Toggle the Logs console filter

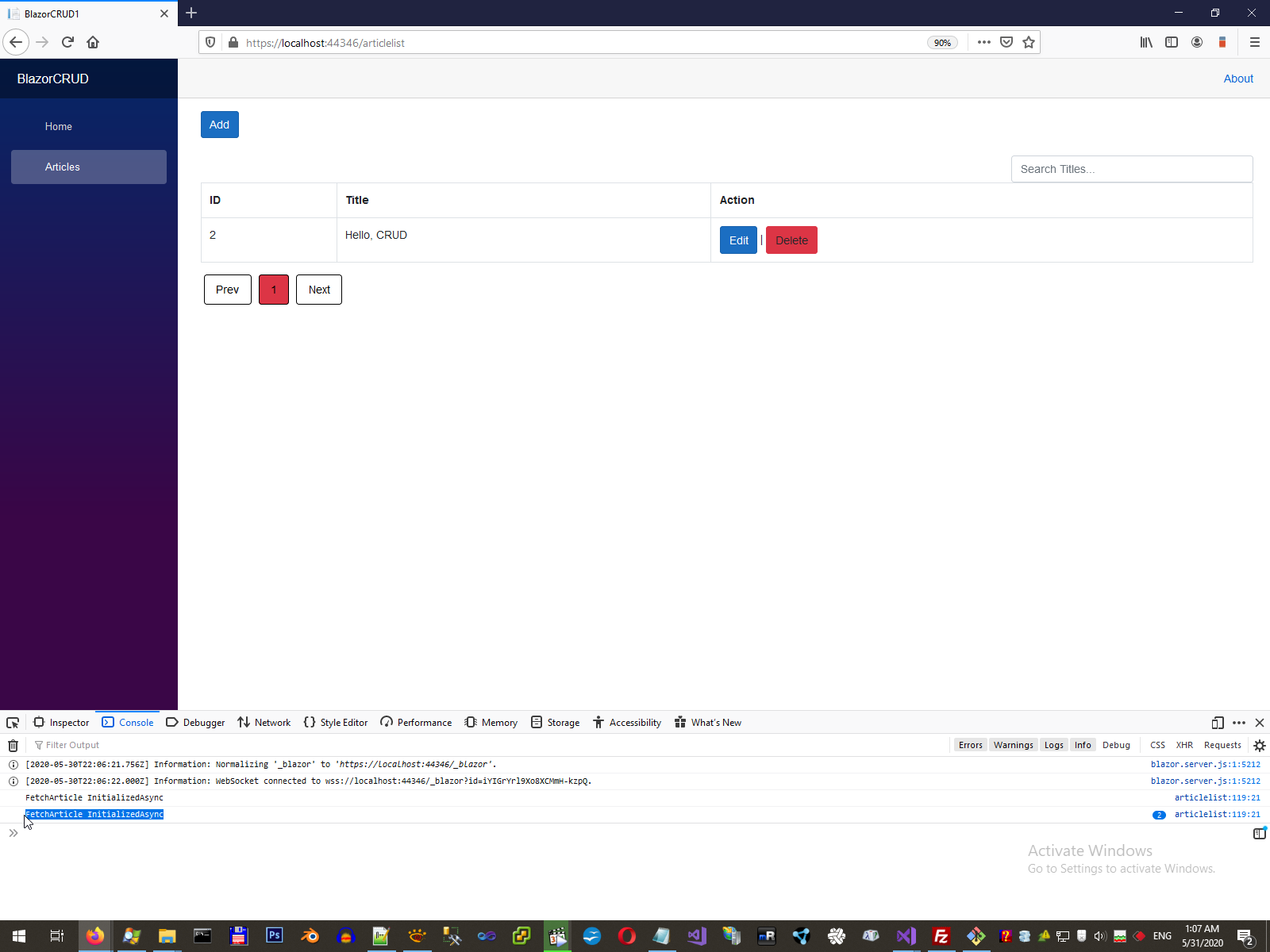[1053, 745]
